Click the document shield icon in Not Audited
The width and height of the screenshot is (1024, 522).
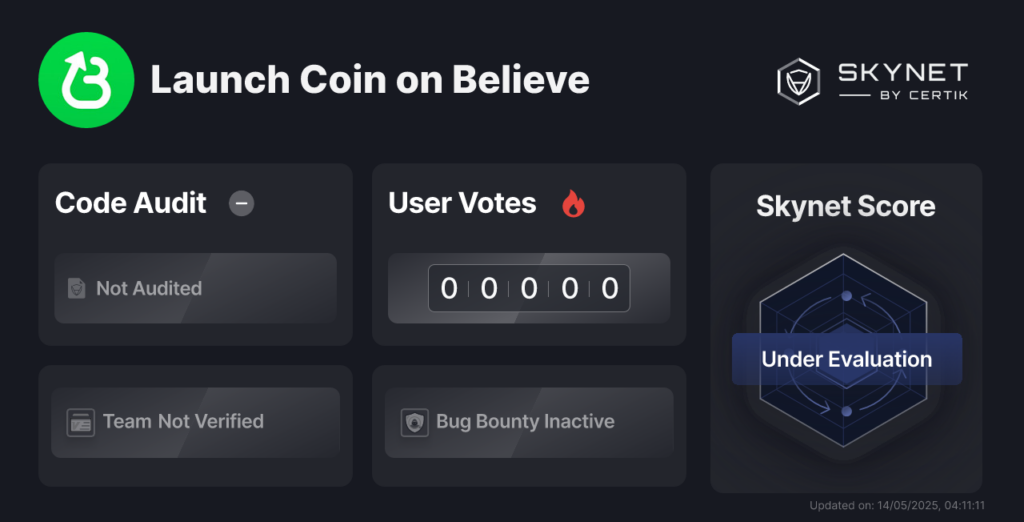tap(77, 288)
